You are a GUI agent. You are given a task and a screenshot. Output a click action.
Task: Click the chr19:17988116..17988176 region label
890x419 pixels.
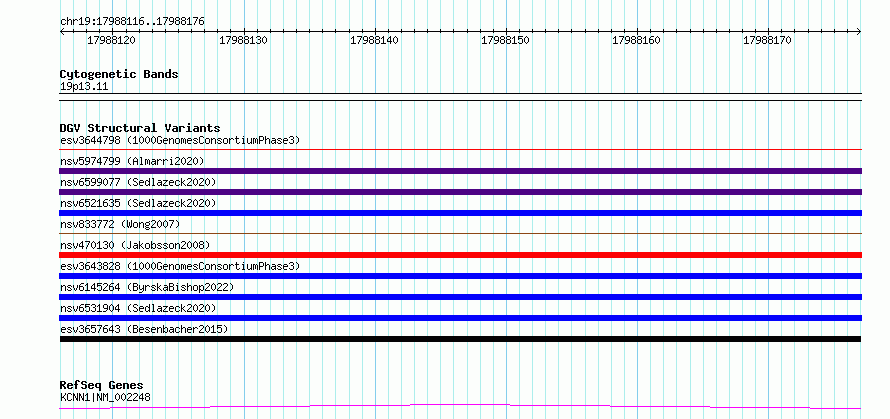click(132, 22)
